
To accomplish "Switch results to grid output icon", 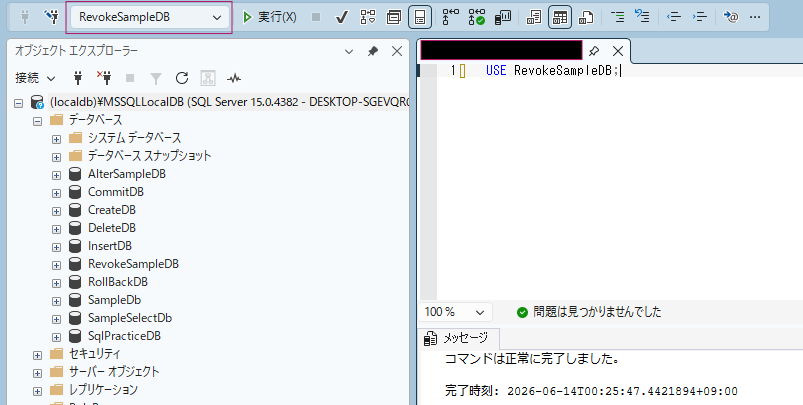I will click(560, 17).
